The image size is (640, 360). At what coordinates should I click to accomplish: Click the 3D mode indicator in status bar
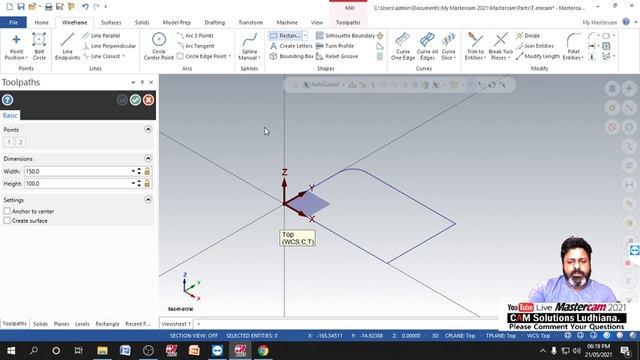tap(435, 336)
